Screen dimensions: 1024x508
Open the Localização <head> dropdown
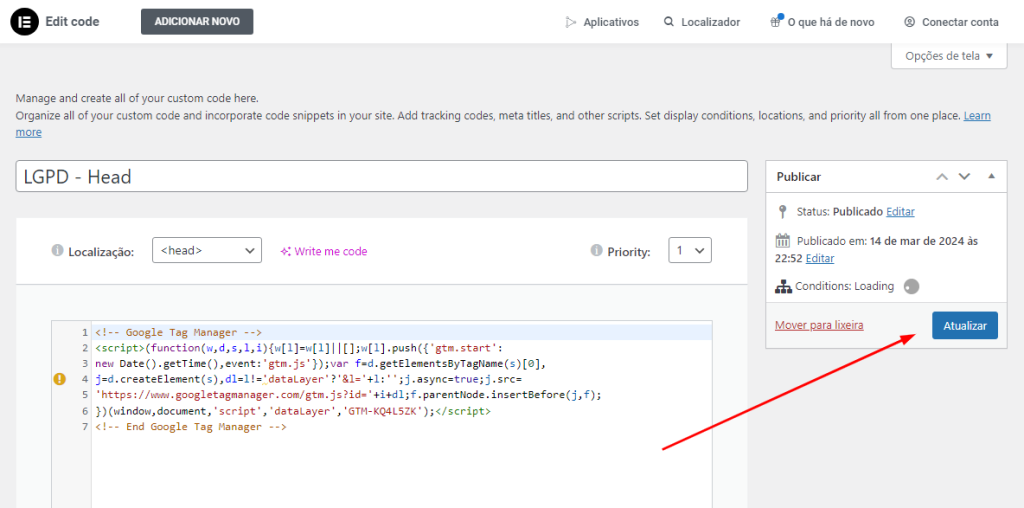207,250
